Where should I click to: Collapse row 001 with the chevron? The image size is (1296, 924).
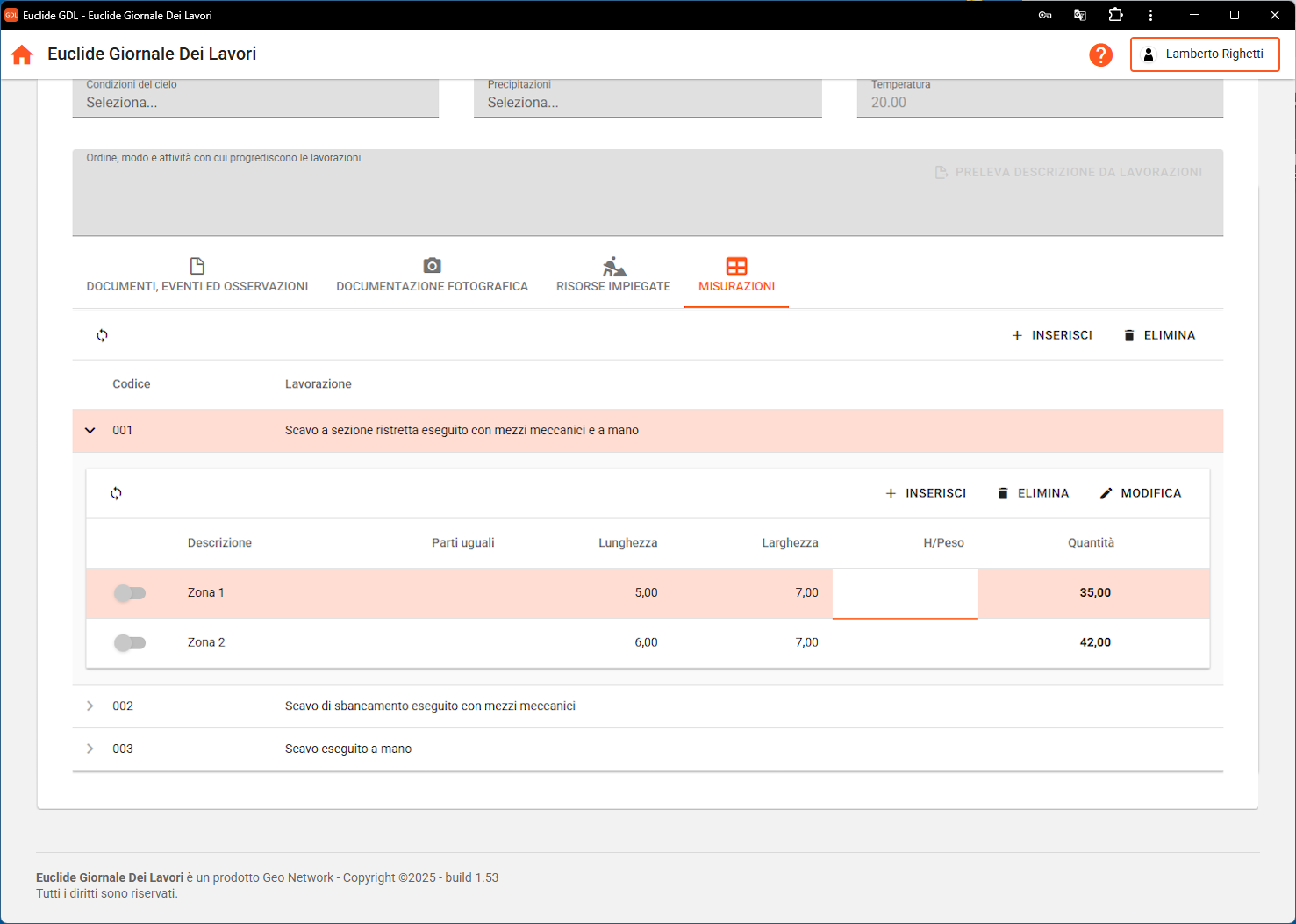click(90, 431)
